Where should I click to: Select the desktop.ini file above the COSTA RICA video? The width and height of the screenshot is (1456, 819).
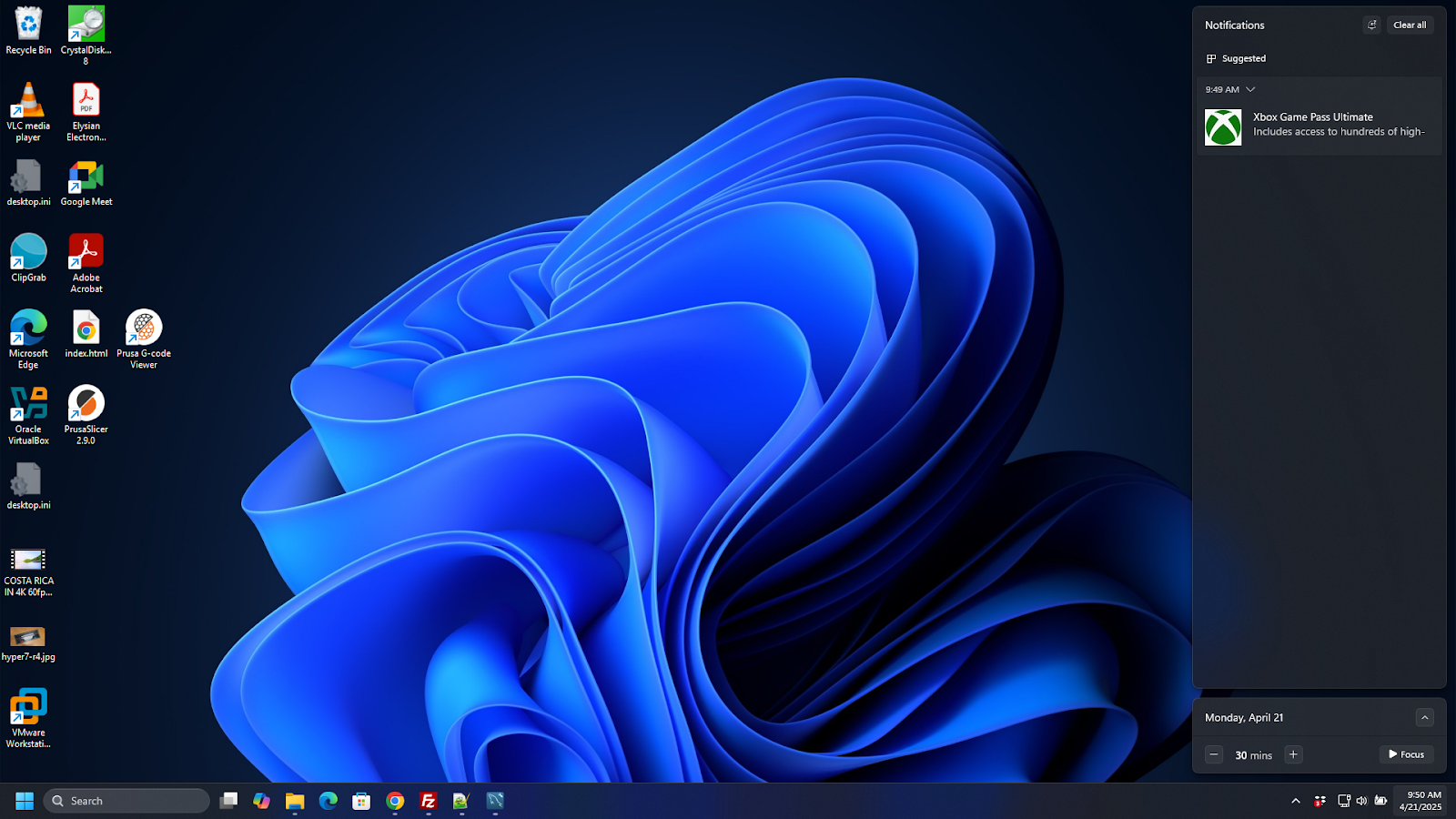[x=28, y=486]
